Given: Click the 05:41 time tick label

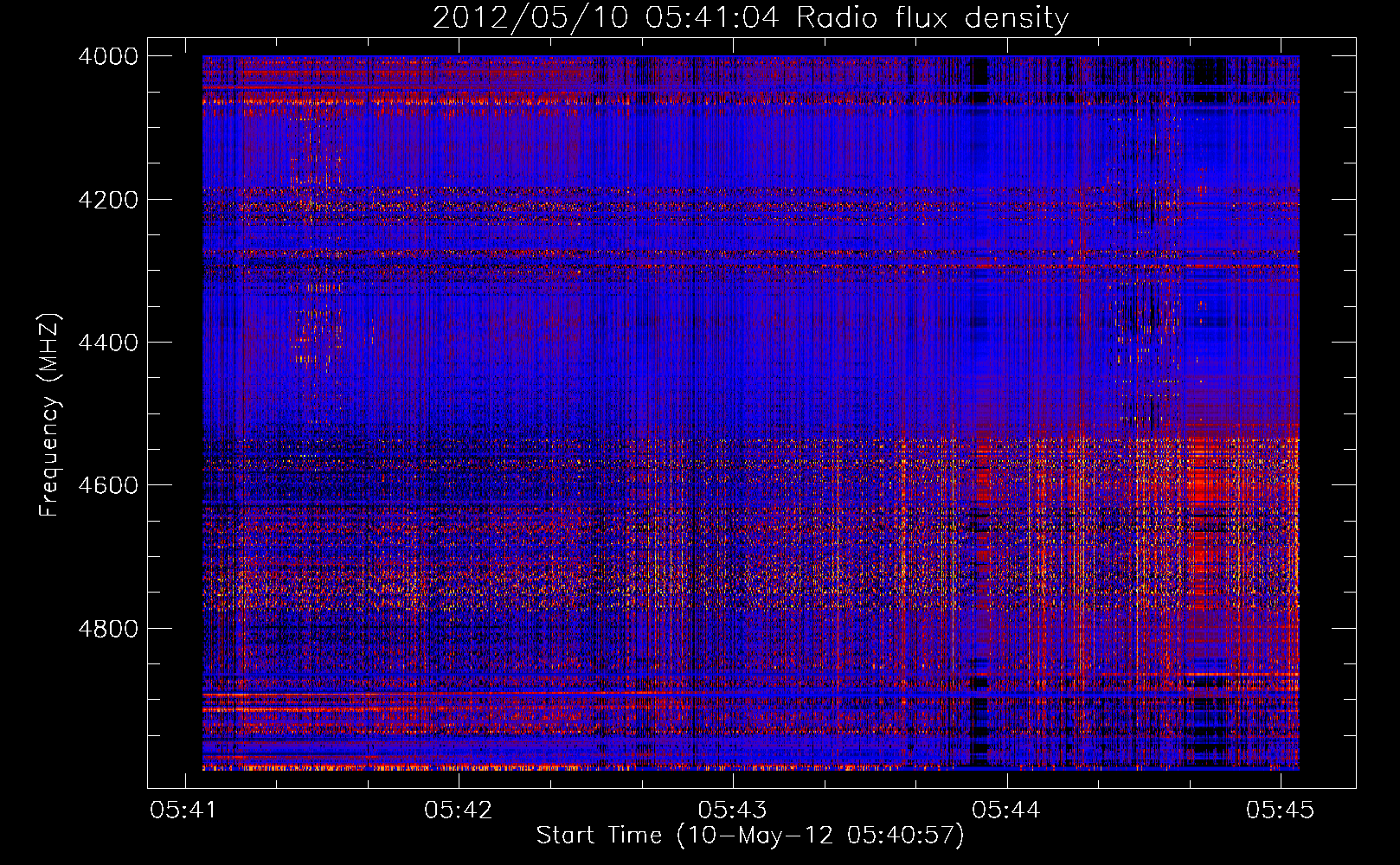Looking at the screenshot, I should click(184, 810).
